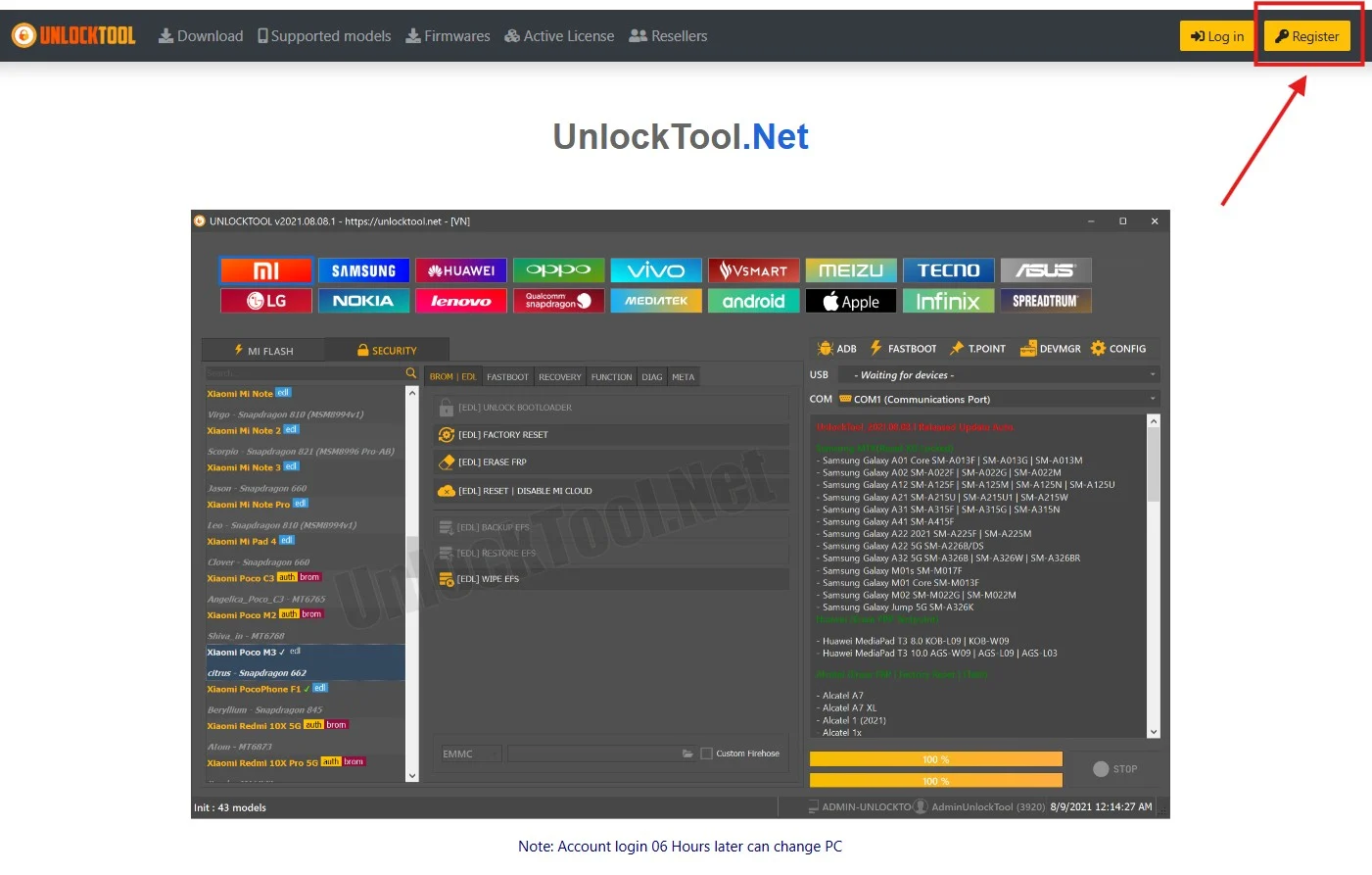Open the ADB bug icon tool
Screen dimensions: 1372x875
pyautogui.click(x=837, y=349)
